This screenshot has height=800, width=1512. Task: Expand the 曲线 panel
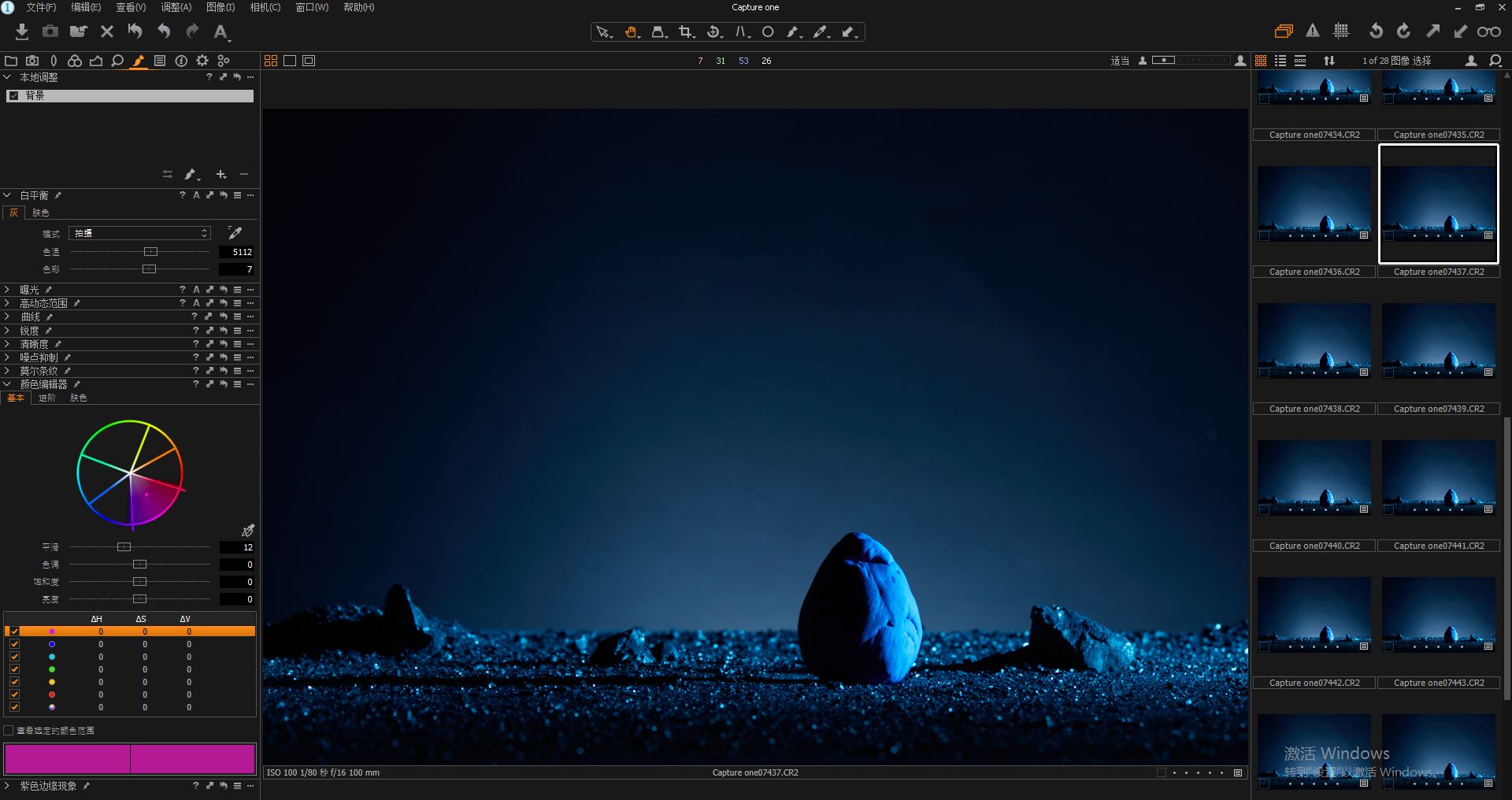7,317
